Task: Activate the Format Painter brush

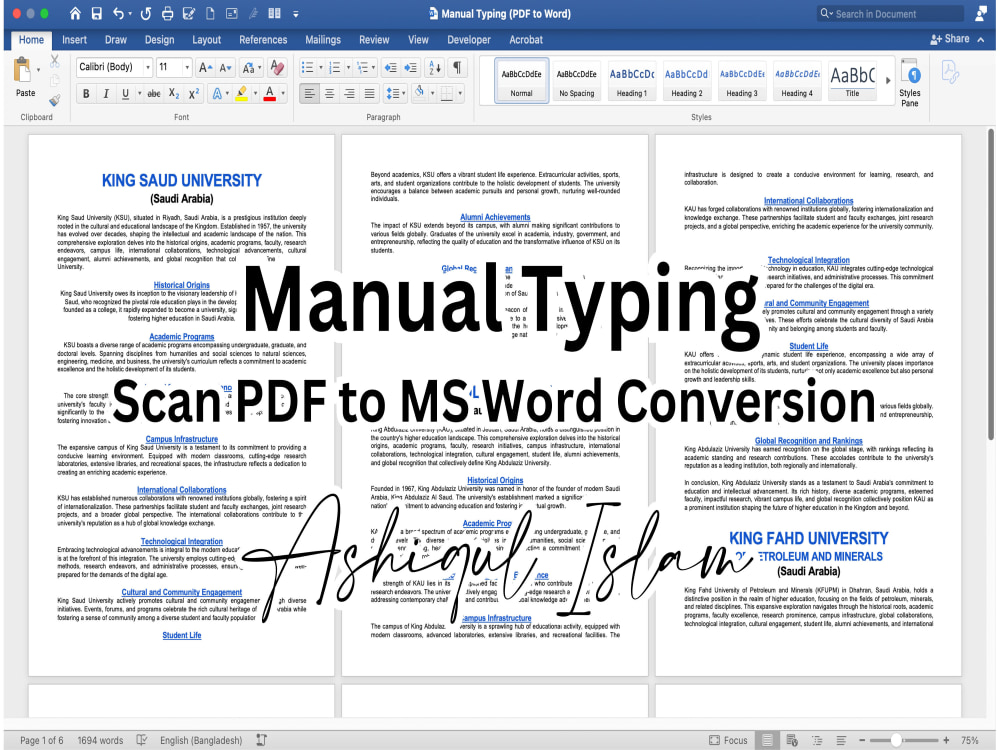Action: [55, 100]
